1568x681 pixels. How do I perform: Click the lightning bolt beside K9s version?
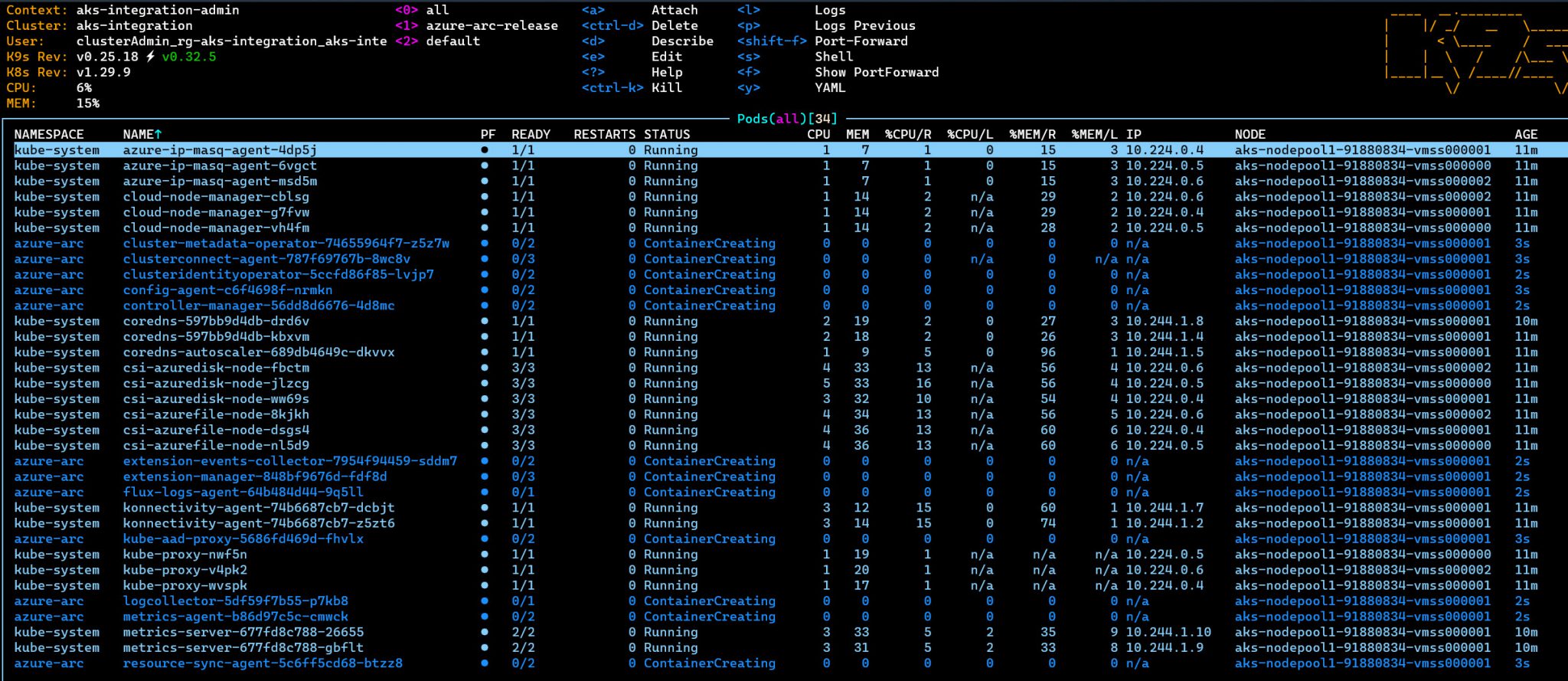coord(151,57)
